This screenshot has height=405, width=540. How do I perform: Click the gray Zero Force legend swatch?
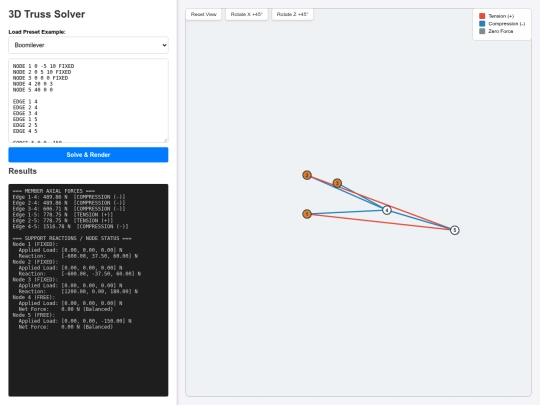point(482,31)
